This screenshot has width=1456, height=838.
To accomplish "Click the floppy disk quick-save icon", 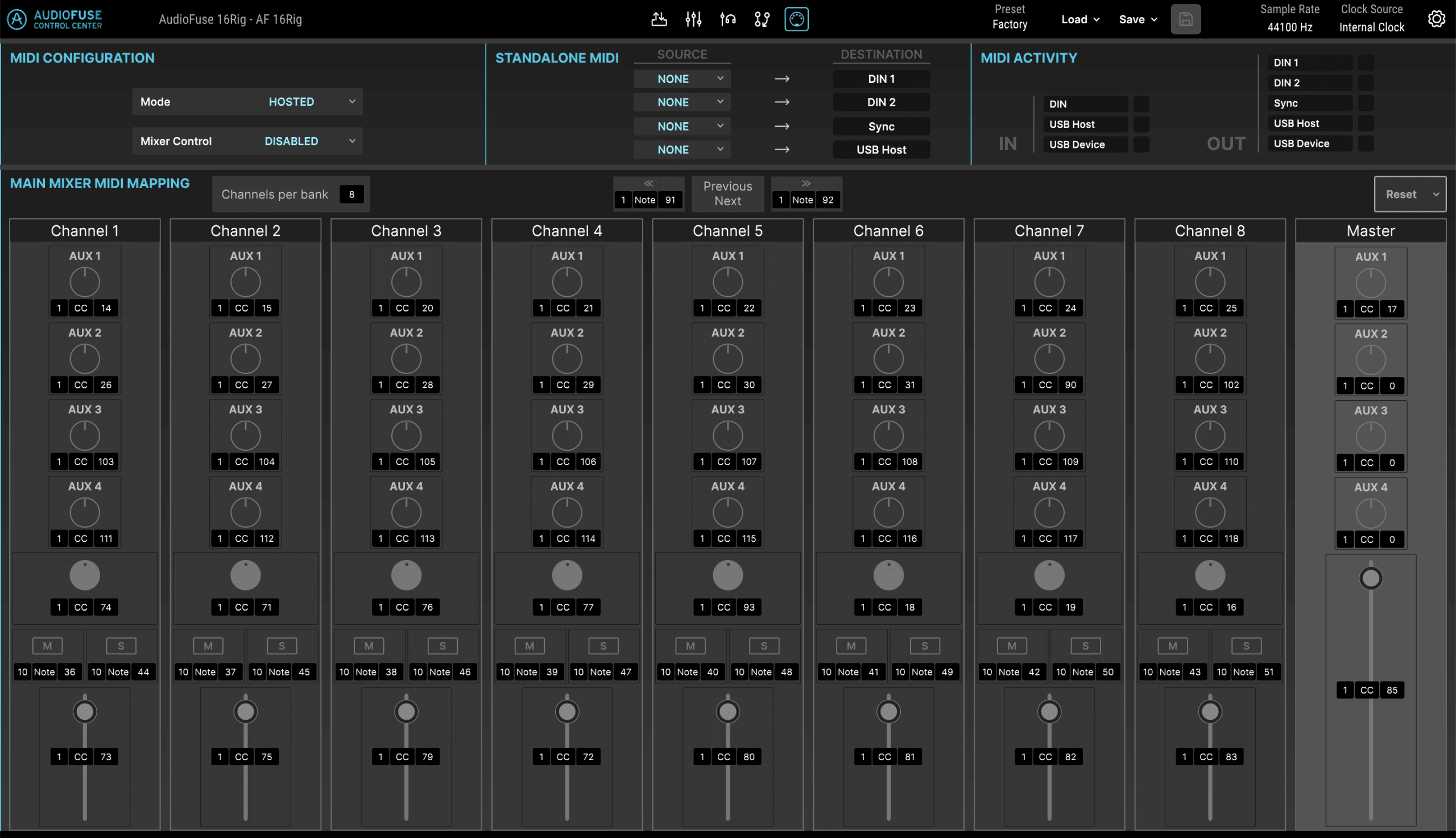I will pyautogui.click(x=1185, y=19).
